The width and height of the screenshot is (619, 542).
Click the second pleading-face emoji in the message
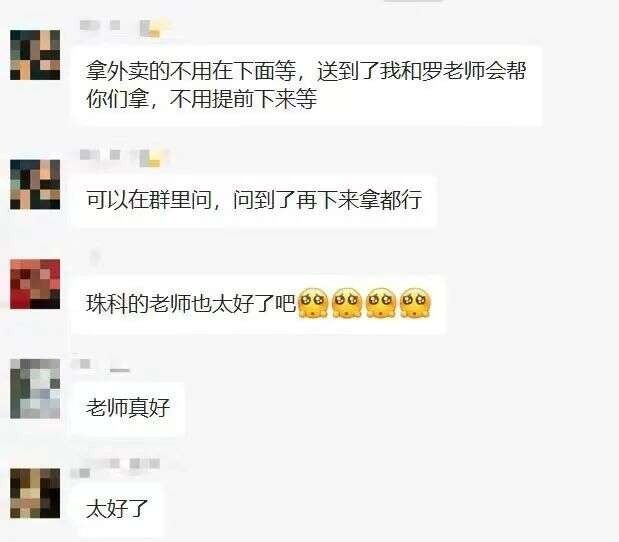tap(347, 303)
